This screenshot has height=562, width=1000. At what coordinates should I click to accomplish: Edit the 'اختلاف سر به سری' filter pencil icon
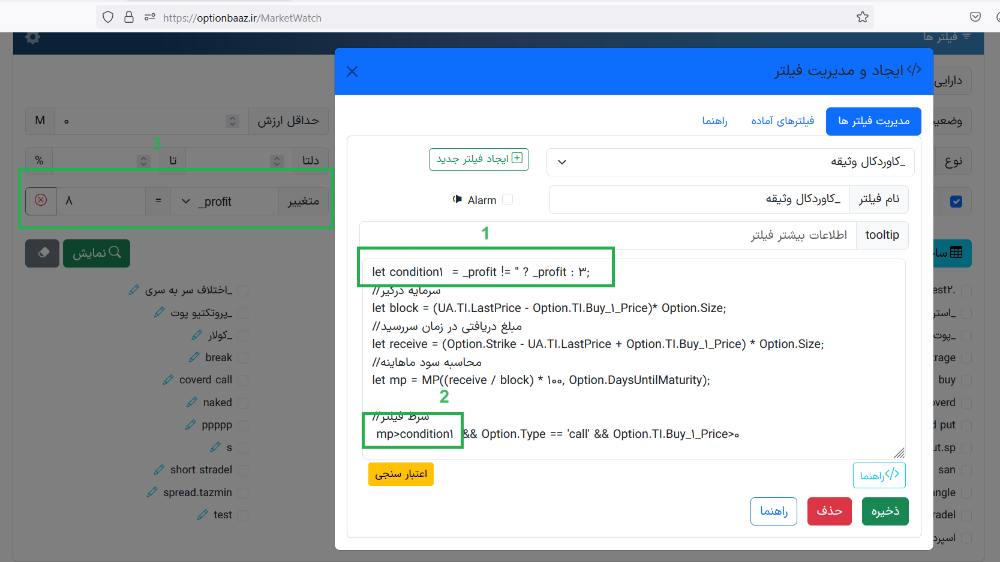coord(133,290)
